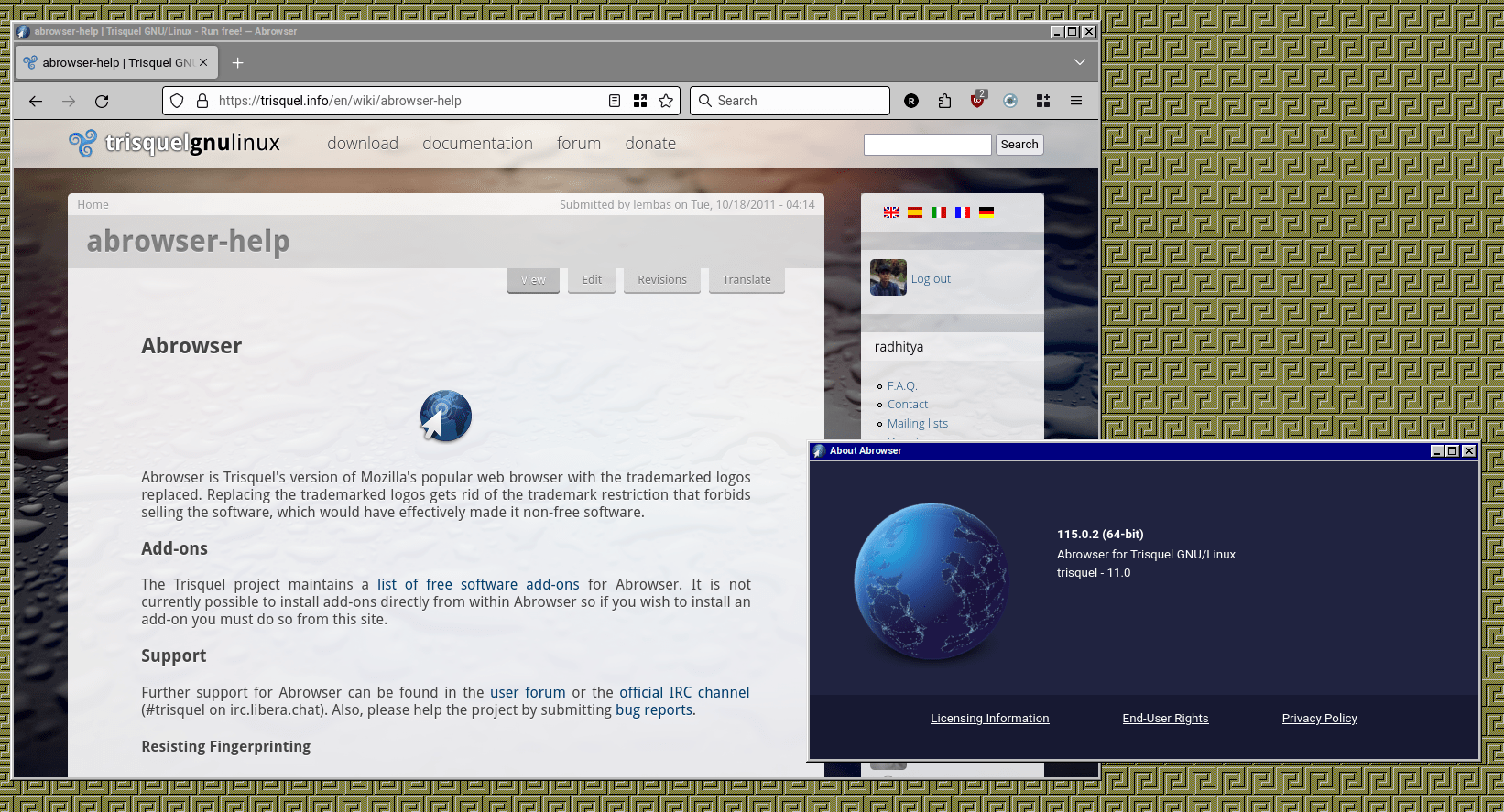The width and height of the screenshot is (1504, 812).
Task: Follow the user forum link
Action: pos(528,693)
